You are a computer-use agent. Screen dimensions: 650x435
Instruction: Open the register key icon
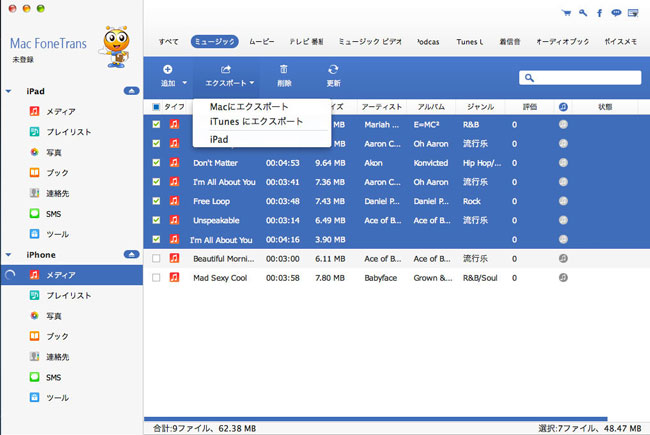click(583, 13)
